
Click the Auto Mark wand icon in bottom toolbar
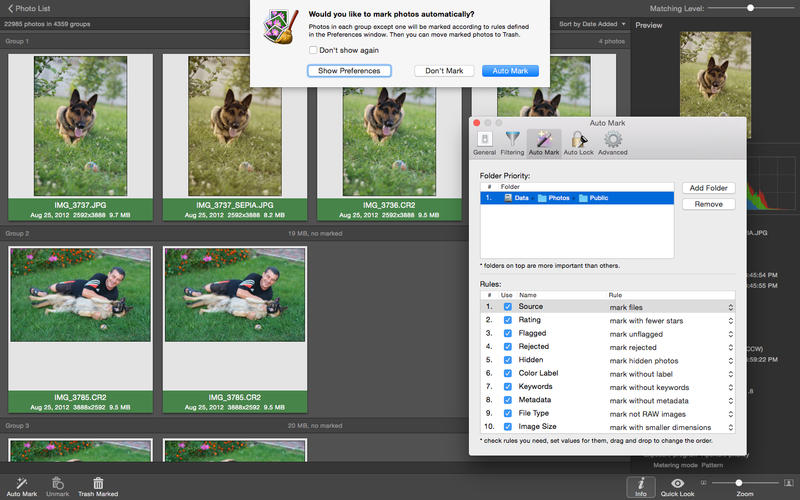click(19, 481)
